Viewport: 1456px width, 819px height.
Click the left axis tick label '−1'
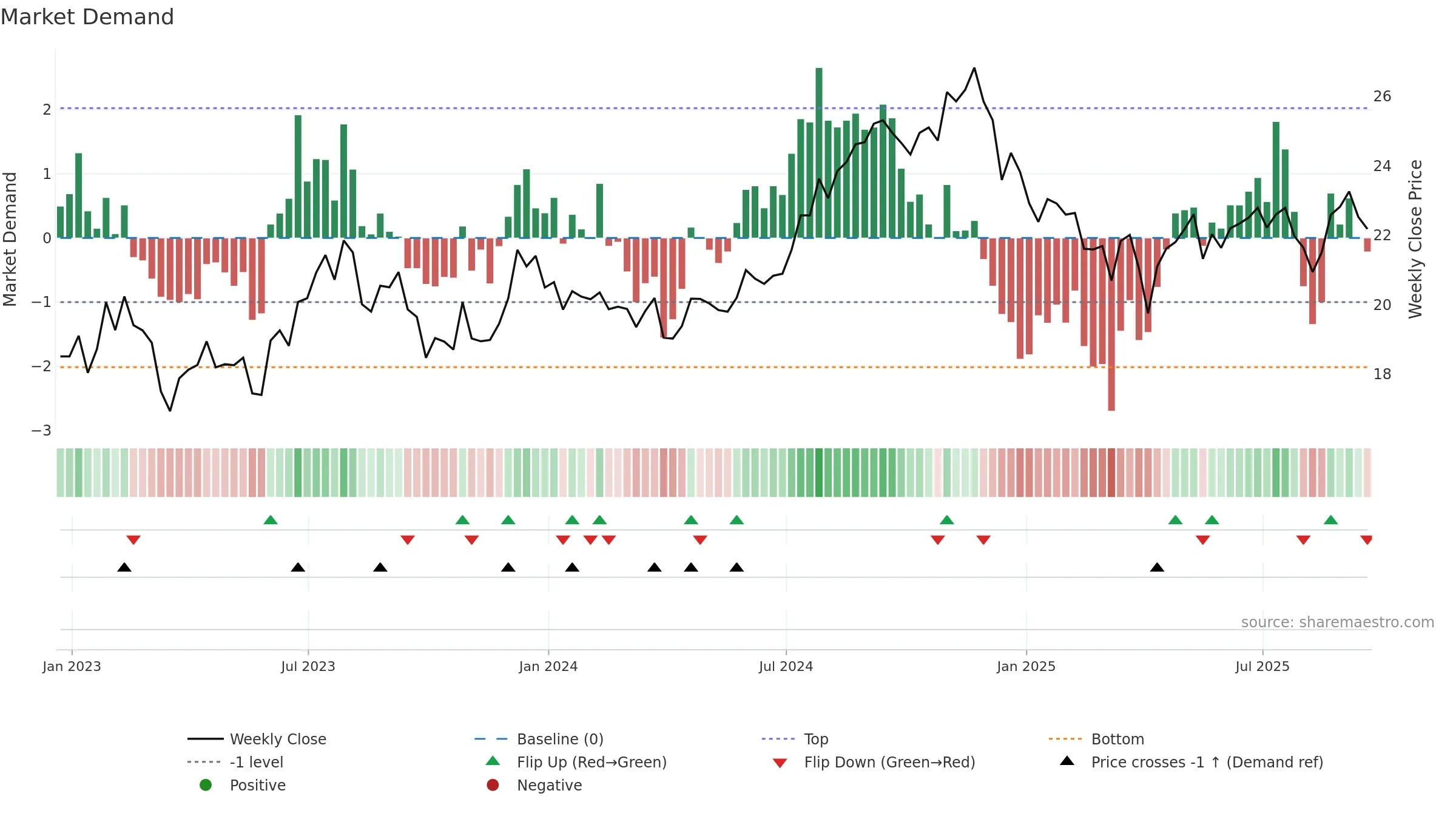(41, 302)
